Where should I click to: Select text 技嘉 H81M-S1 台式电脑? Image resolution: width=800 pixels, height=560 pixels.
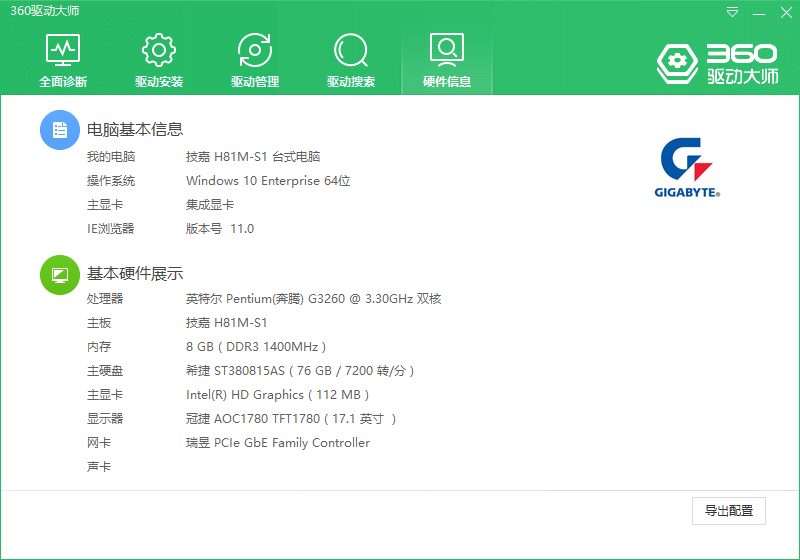click(253, 157)
